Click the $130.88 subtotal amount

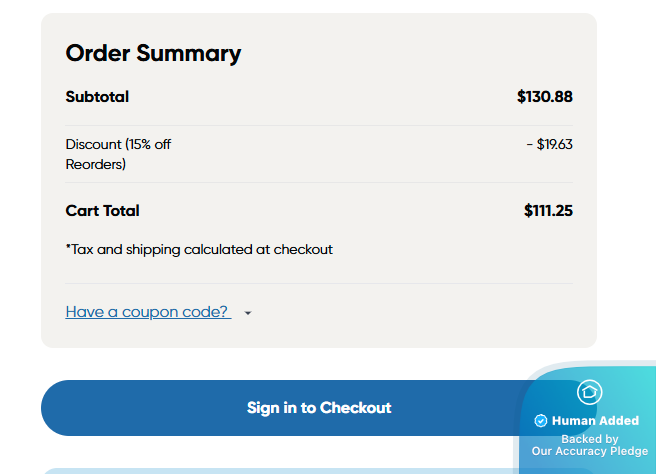544,97
